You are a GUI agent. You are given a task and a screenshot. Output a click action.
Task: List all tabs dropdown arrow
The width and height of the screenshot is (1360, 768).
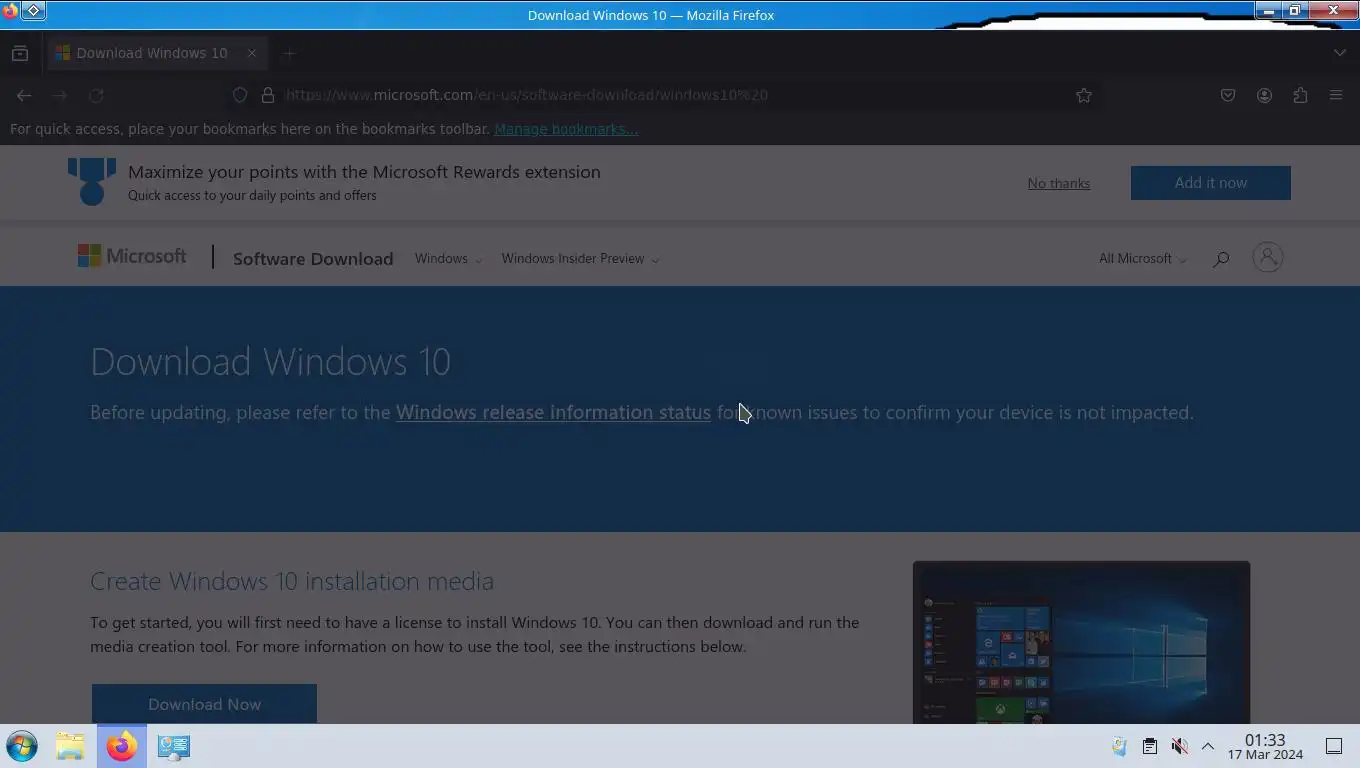pos(1340,53)
